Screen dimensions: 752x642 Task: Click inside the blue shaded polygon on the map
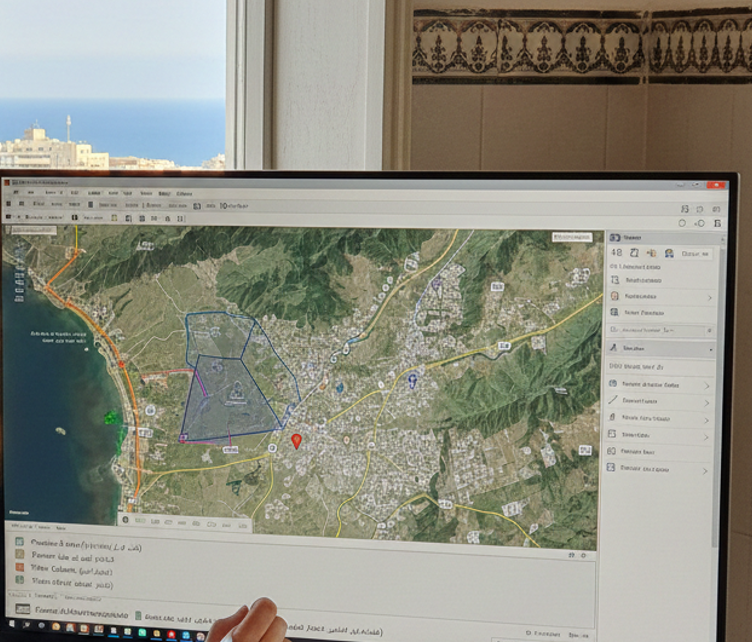coord(228,395)
